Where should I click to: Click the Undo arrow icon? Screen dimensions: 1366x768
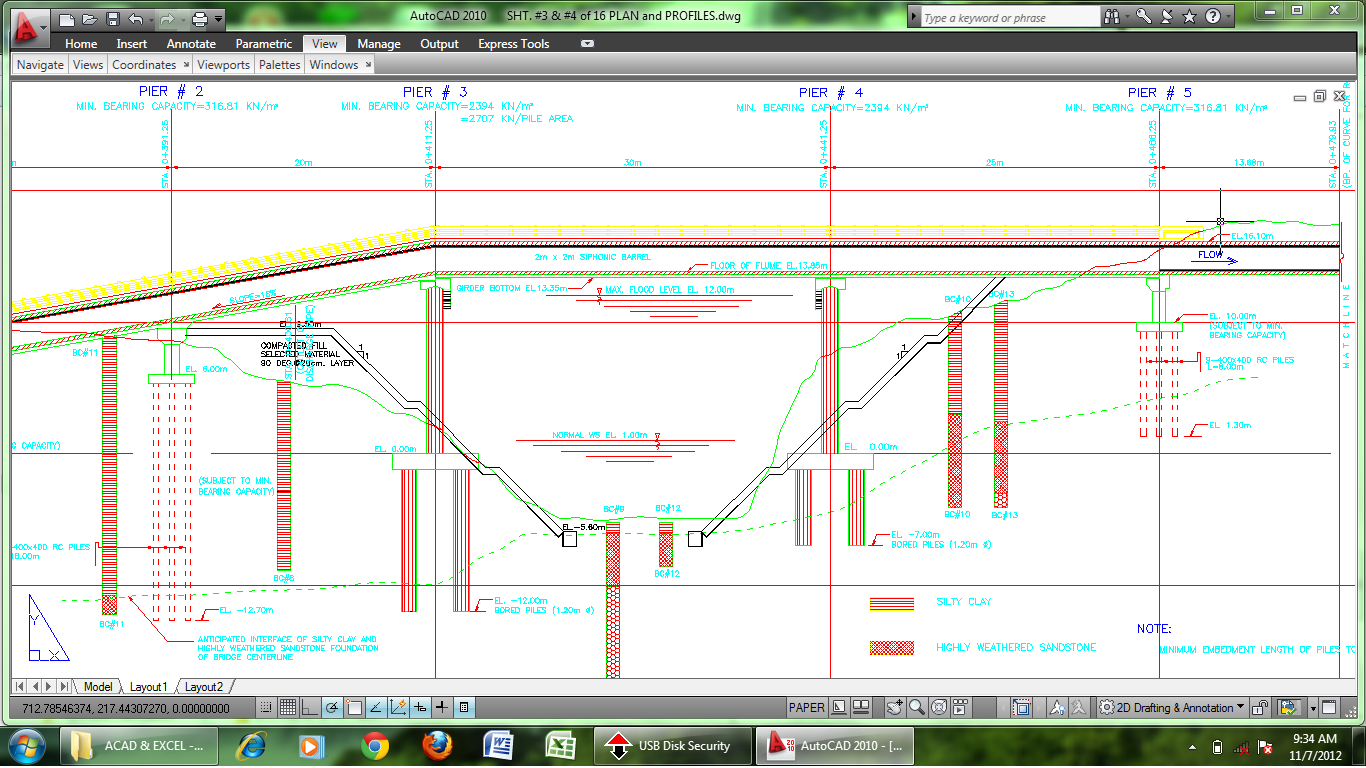pos(136,20)
